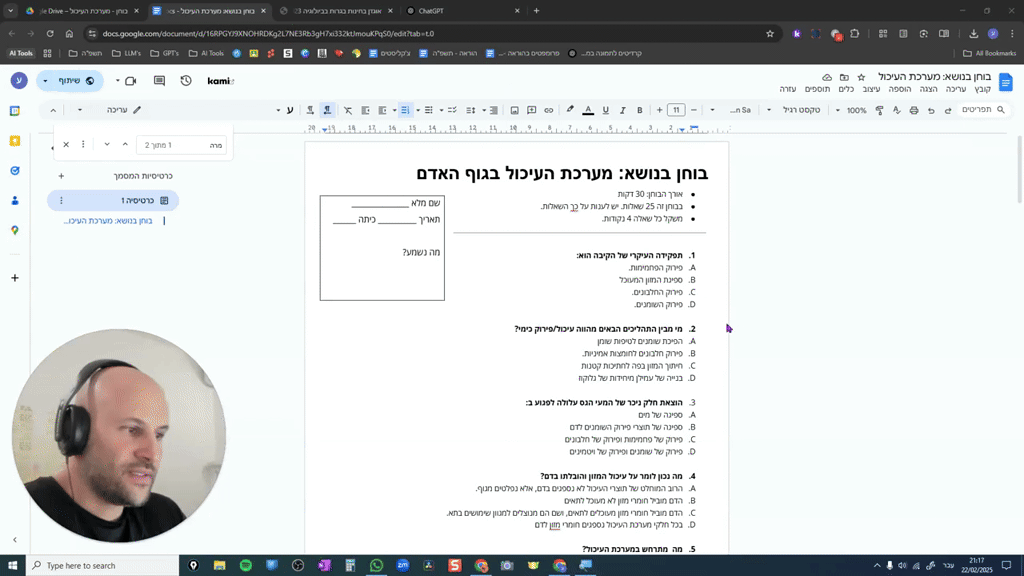The width and height of the screenshot is (1024, 576).
Task: Open the insert comment icon
Action: [531, 110]
